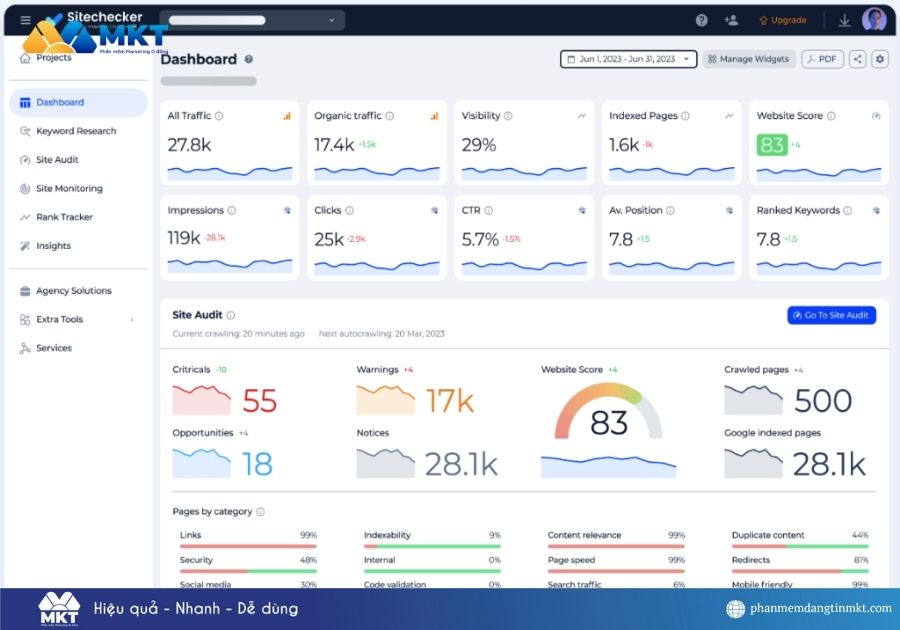Open the dashboard settings gear icon
This screenshot has height=630, width=900.
click(880, 59)
